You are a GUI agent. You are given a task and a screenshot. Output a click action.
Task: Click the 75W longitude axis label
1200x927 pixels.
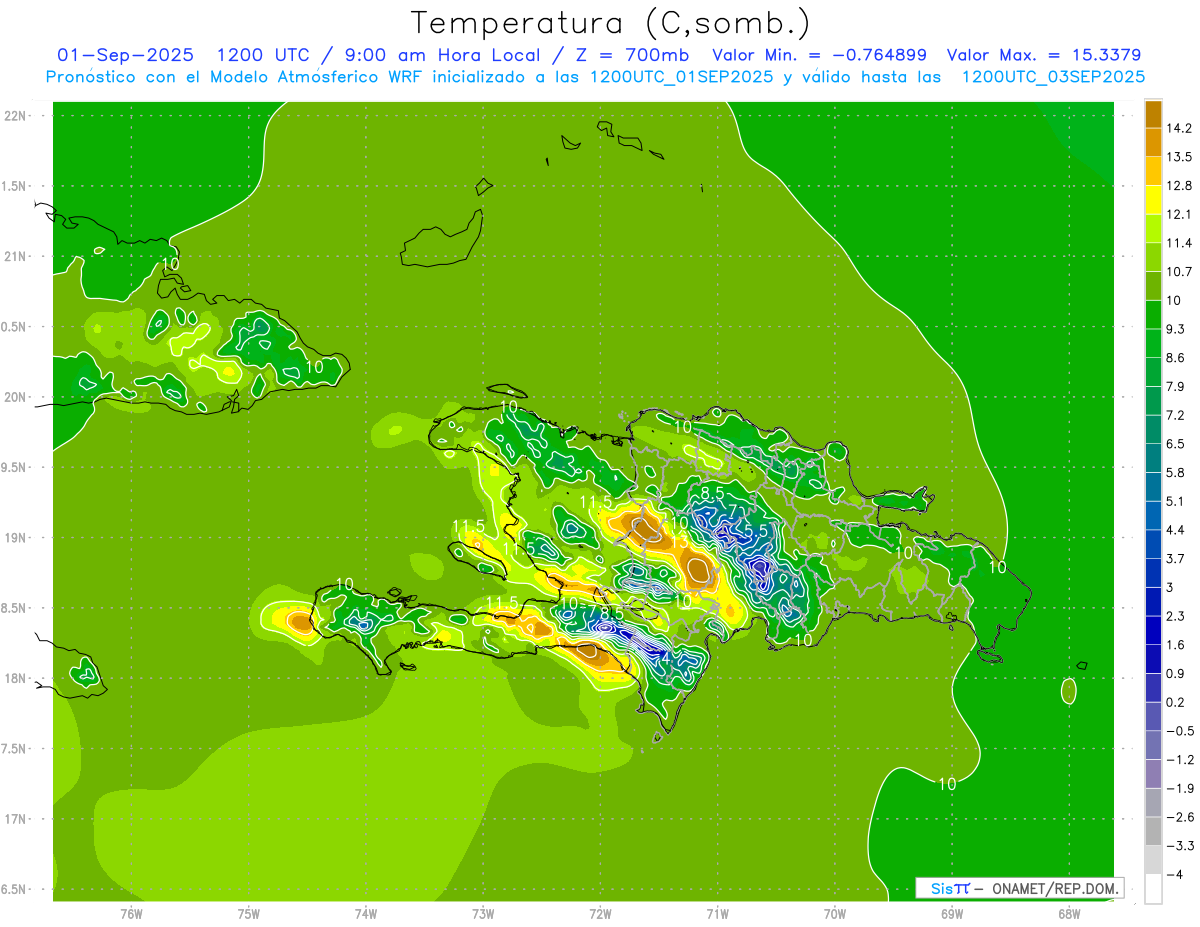pos(249,914)
